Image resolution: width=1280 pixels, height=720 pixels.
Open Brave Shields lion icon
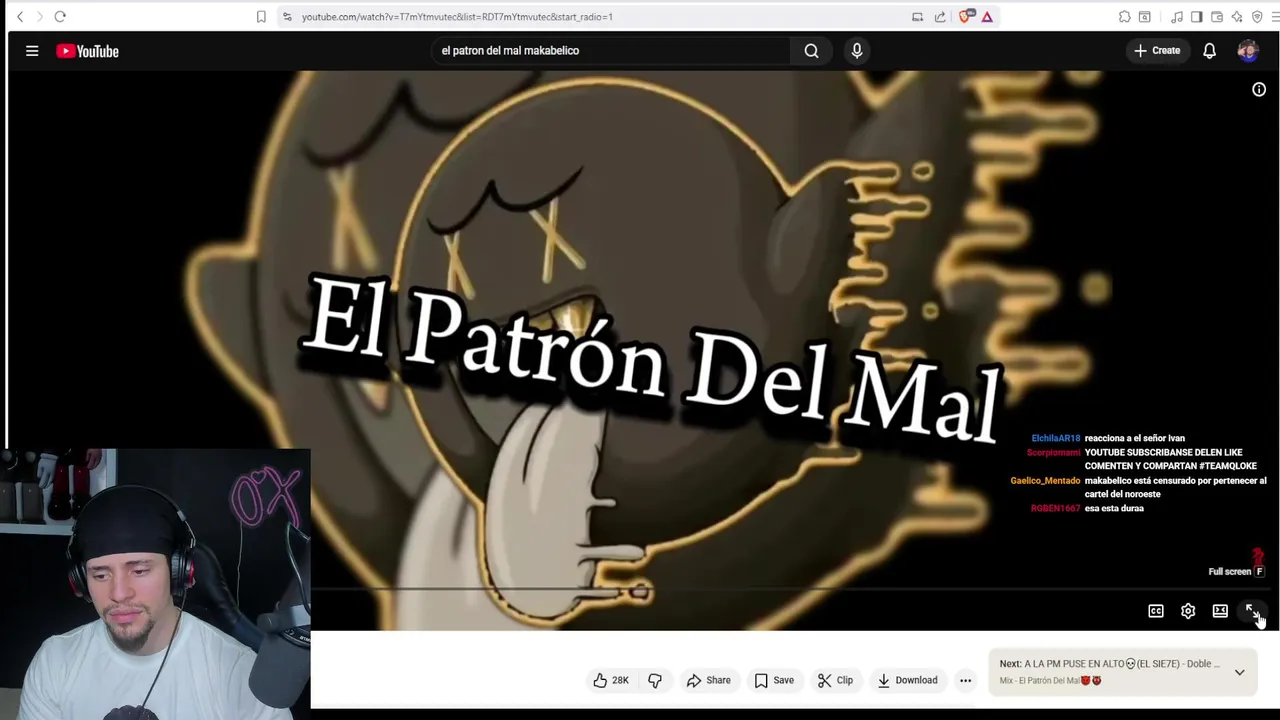click(965, 17)
